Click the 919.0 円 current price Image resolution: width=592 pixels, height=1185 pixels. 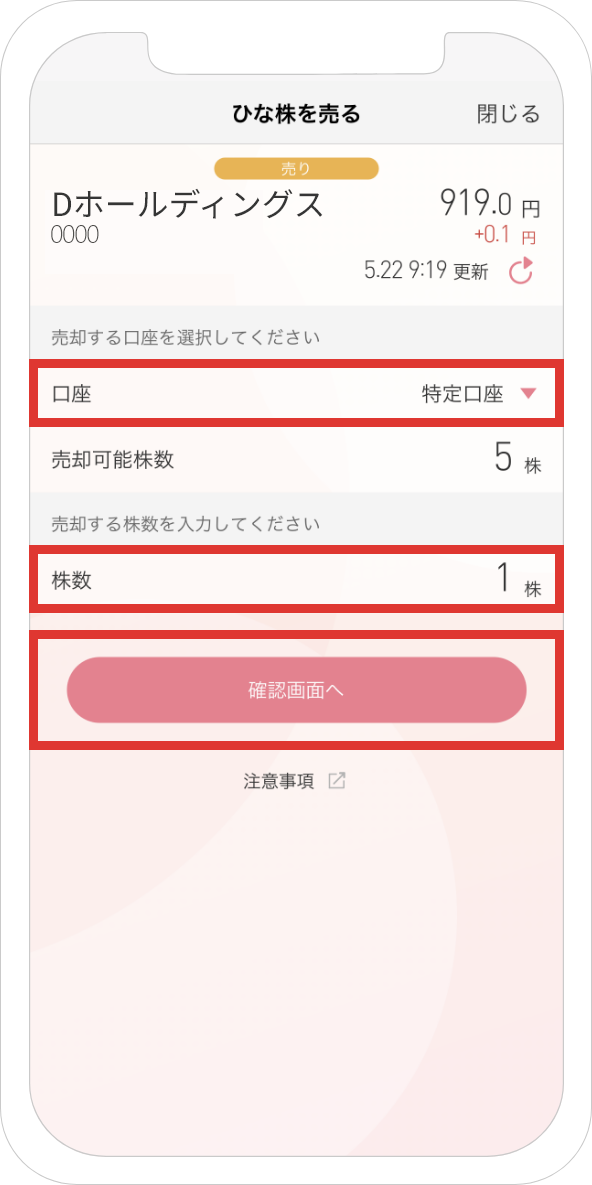(x=490, y=203)
